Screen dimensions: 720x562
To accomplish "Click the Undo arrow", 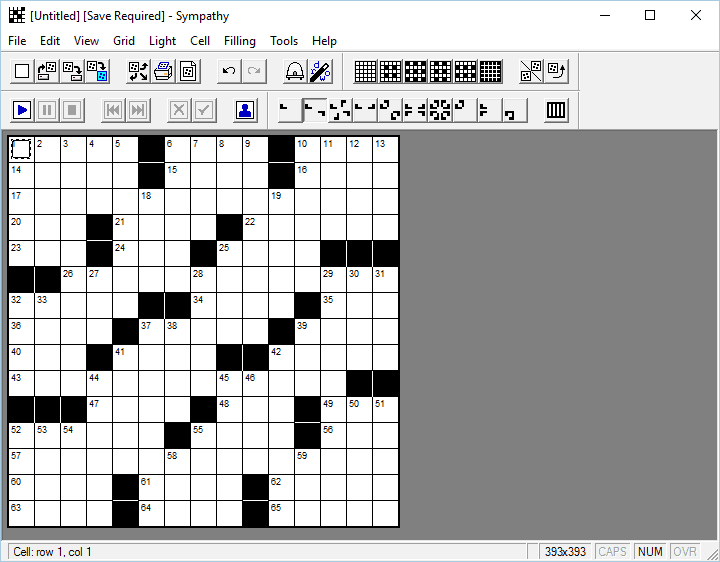I will pos(229,71).
